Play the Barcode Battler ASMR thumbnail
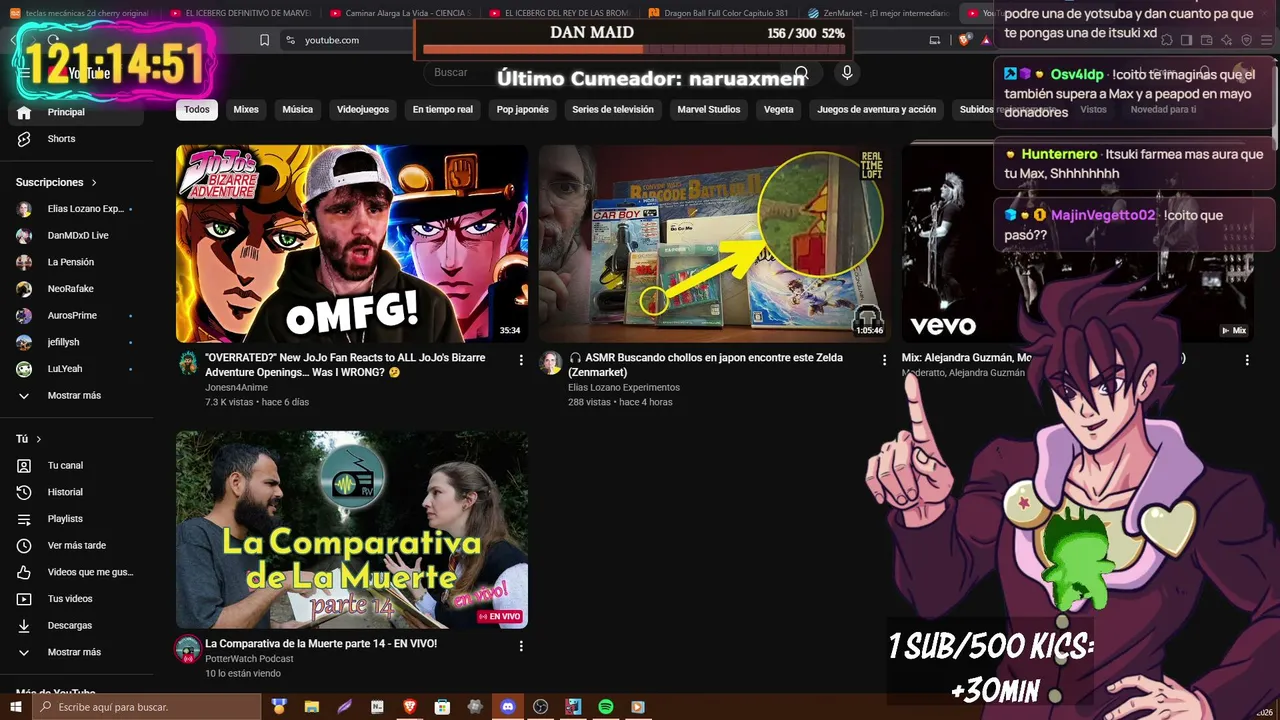This screenshot has width=1280, height=720. pyautogui.click(x=715, y=244)
